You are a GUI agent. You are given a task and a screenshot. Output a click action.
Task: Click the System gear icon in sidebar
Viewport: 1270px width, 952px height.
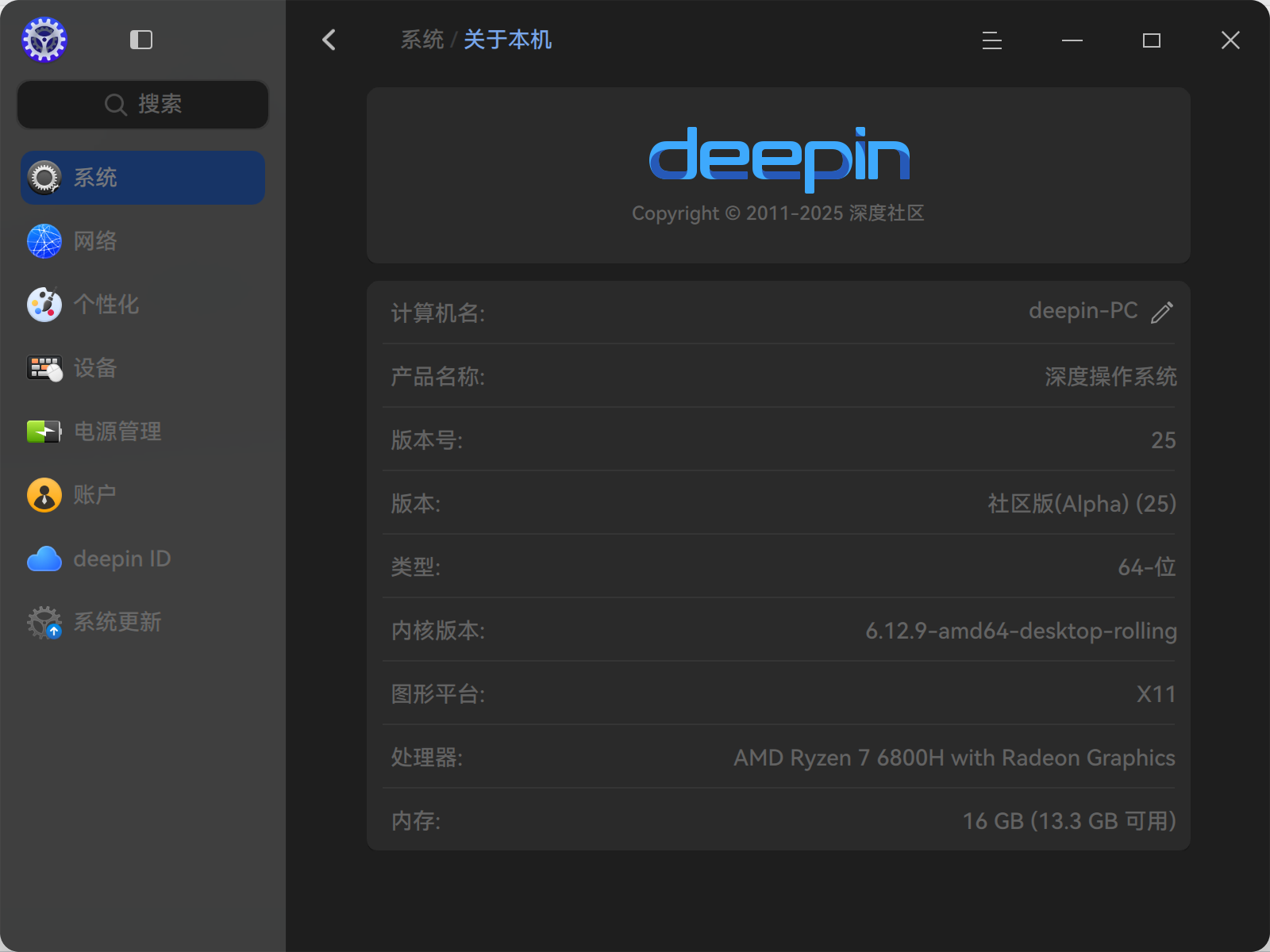click(44, 178)
